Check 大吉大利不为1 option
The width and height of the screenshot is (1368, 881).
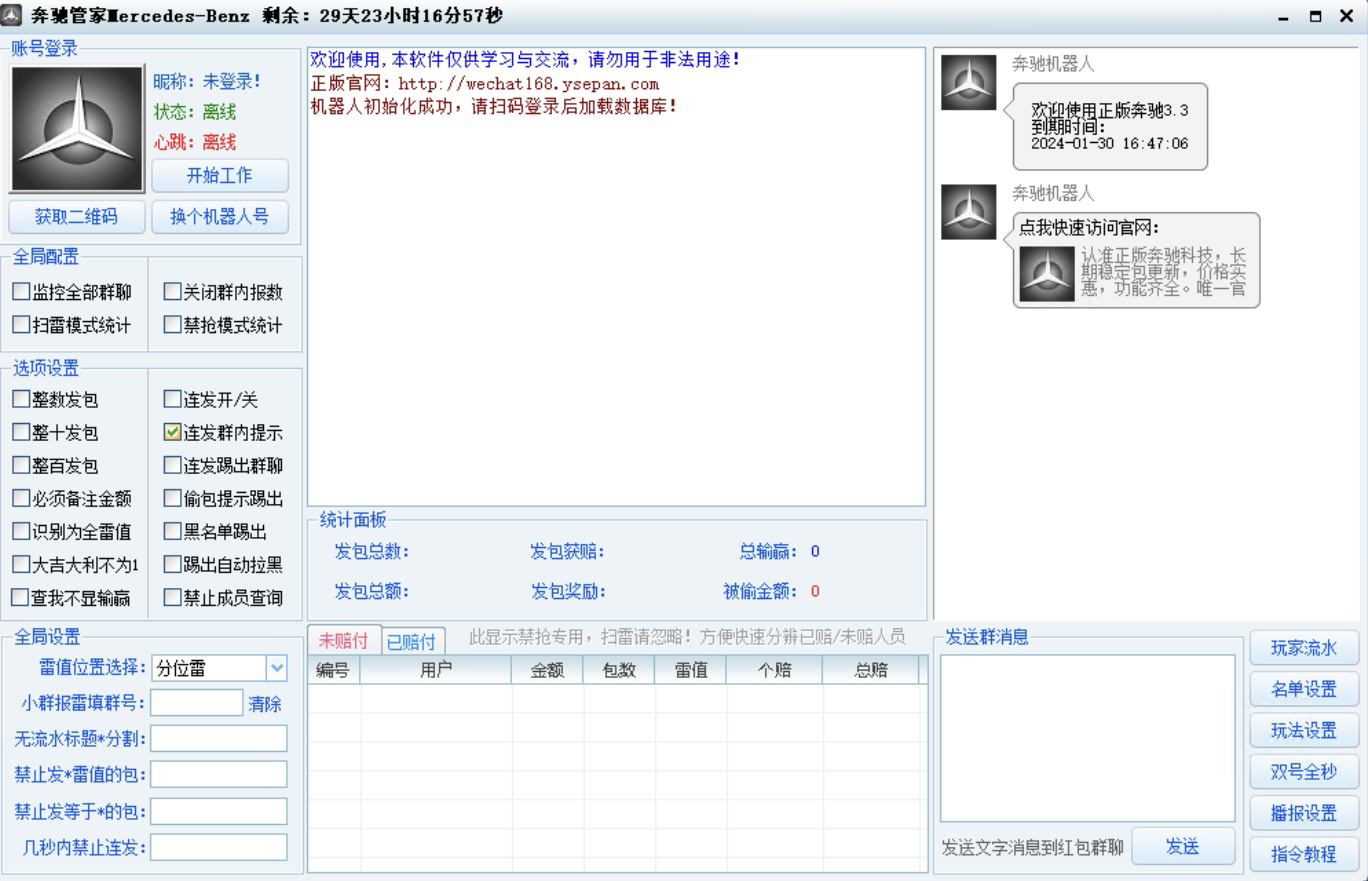[21, 565]
